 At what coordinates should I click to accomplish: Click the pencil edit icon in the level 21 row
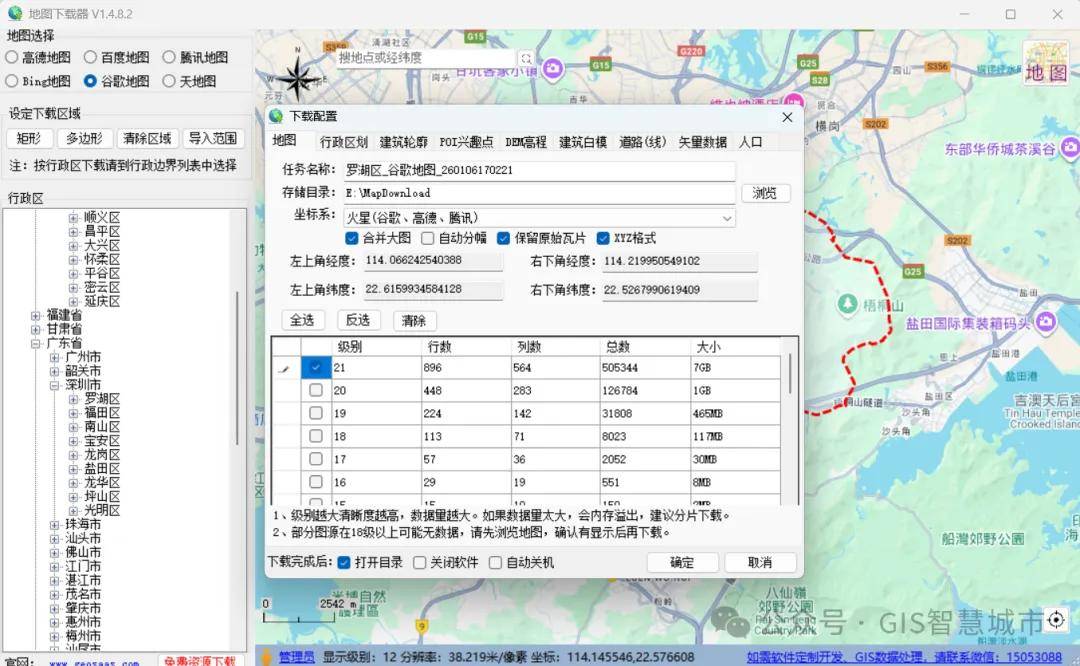click(285, 369)
